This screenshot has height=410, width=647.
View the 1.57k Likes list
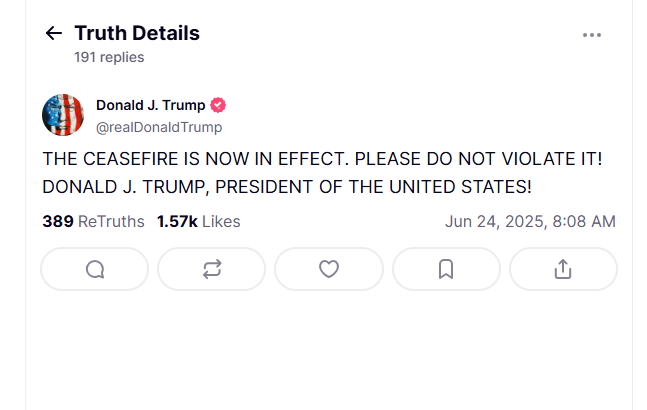pyautogui.click(x=198, y=221)
